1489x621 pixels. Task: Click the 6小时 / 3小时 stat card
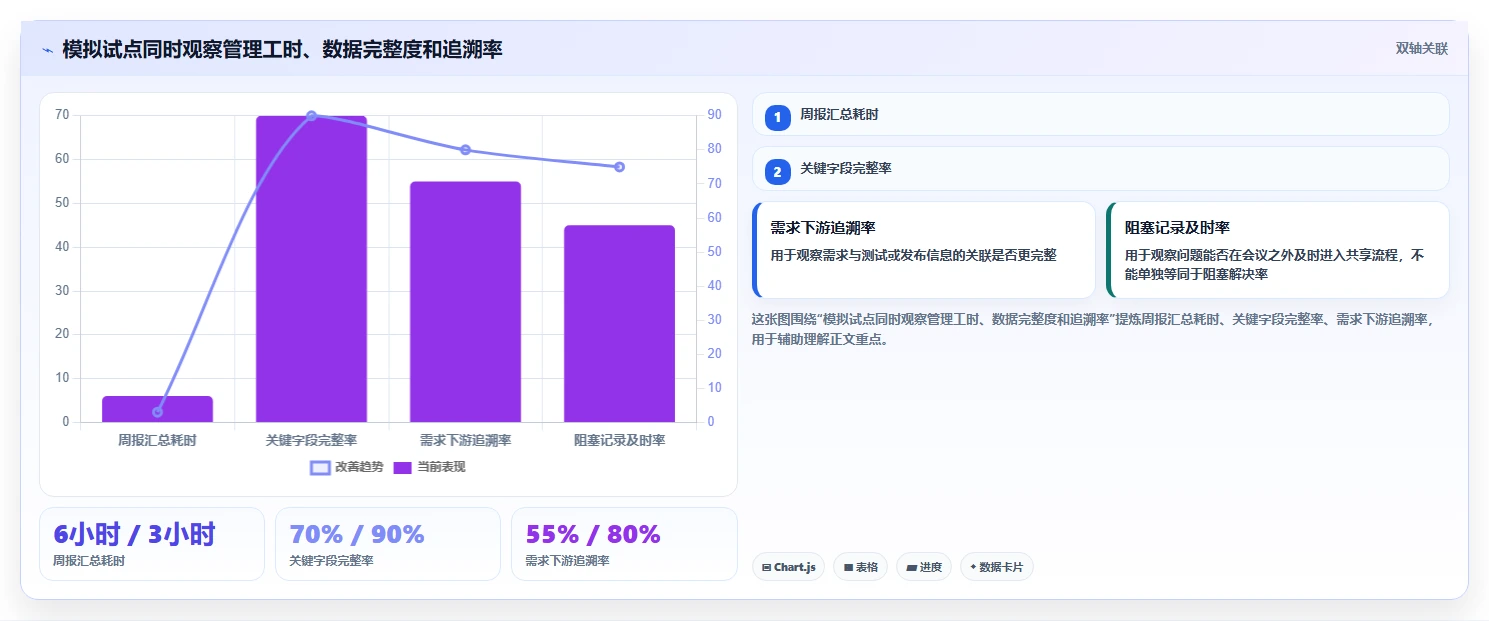coord(152,544)
